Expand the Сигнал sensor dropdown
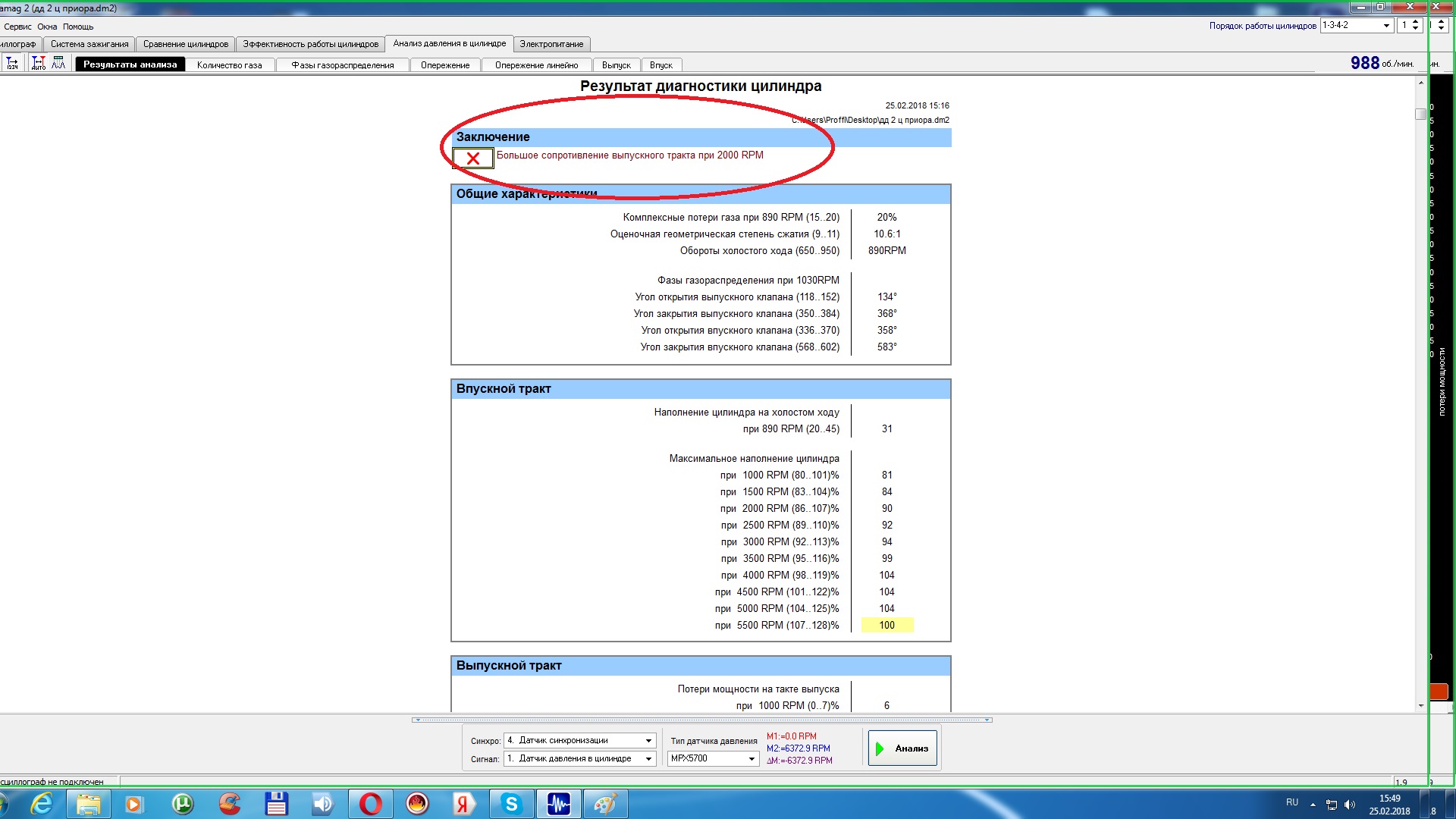Screen dimensions: 1456x819 [x=648, y=758]
